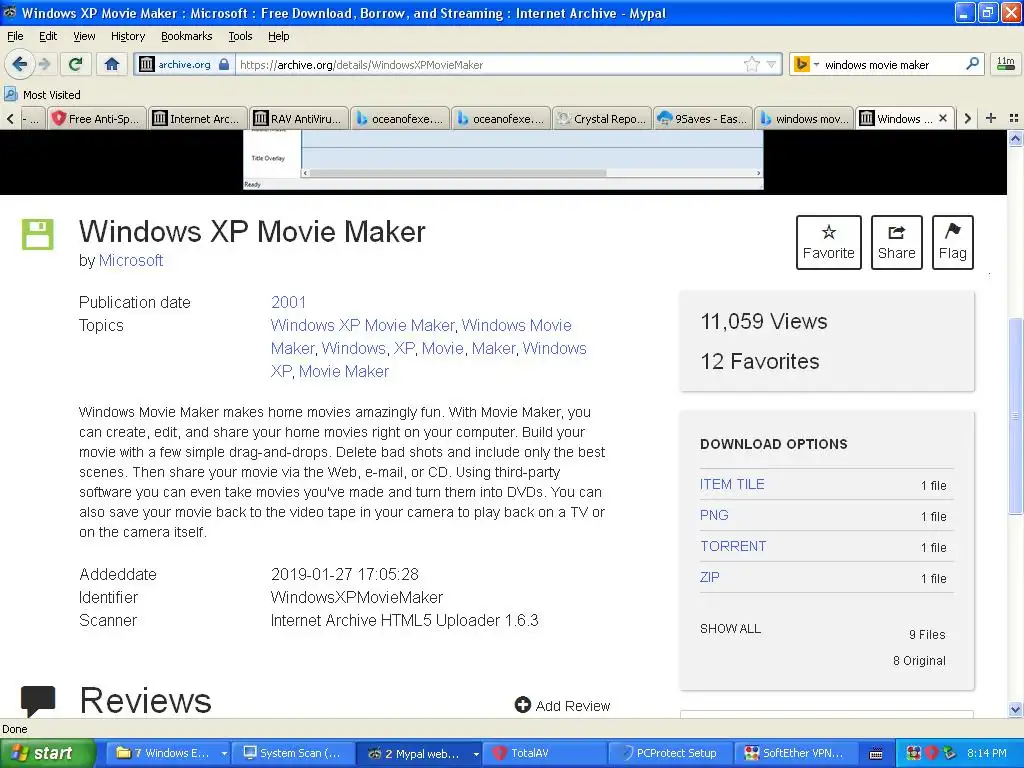Switch to the 9Saves - Eas... tab
The image size is (1024, 768).
[703, 118]
